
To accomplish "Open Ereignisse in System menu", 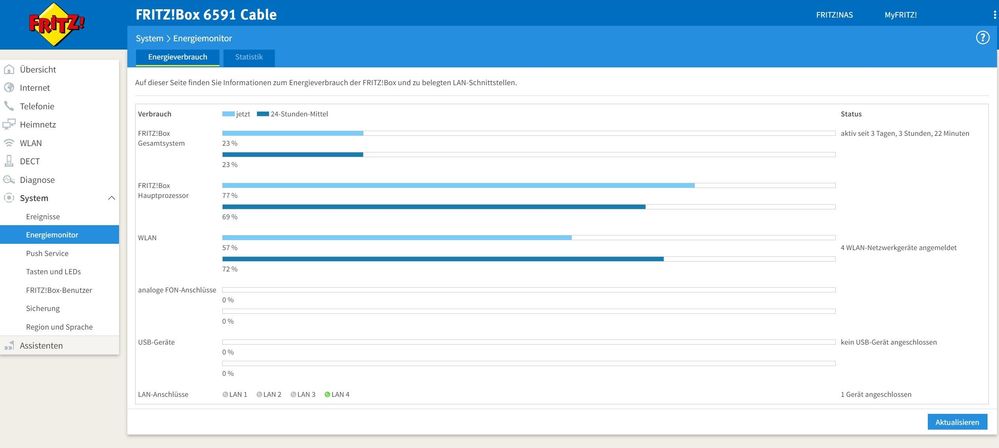I will (59, 217).
